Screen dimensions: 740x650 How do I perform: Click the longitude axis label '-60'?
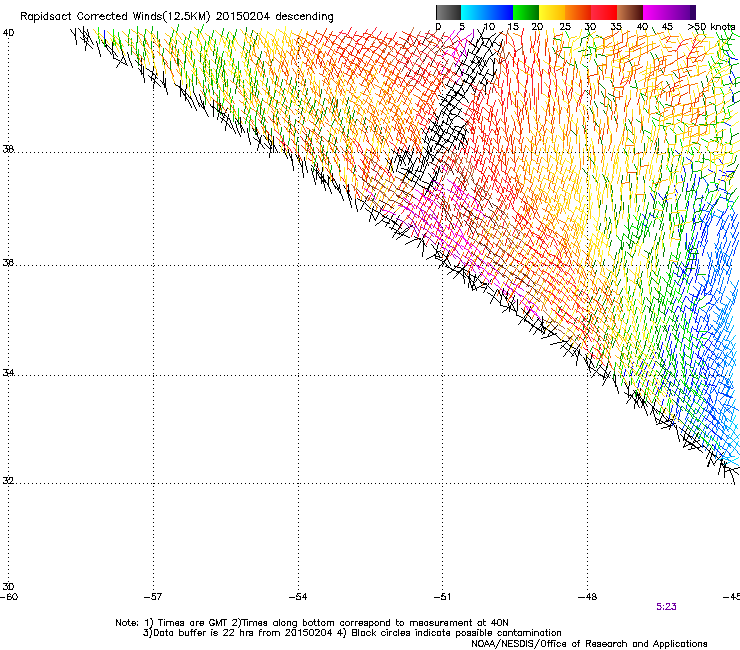click(x=8, y=596)
